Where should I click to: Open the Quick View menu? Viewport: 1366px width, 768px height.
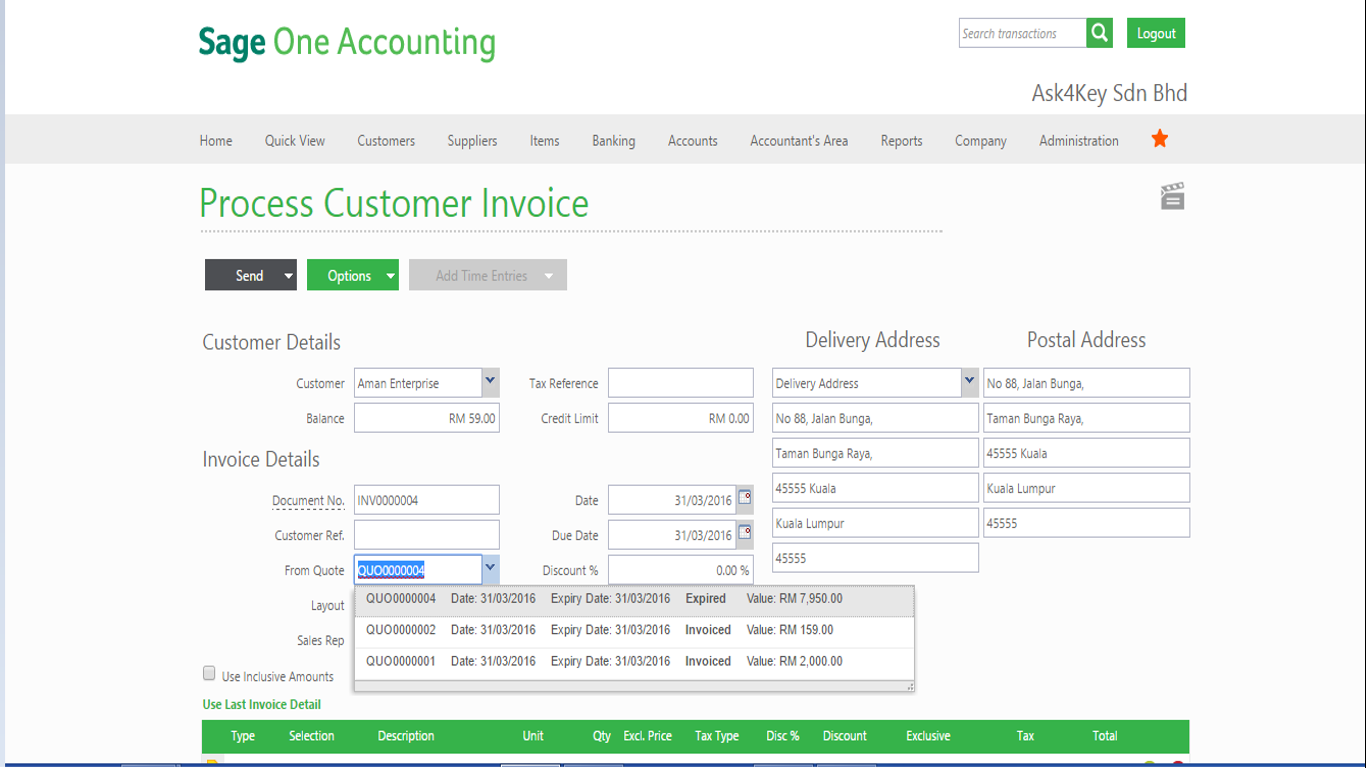coord(295,141)
